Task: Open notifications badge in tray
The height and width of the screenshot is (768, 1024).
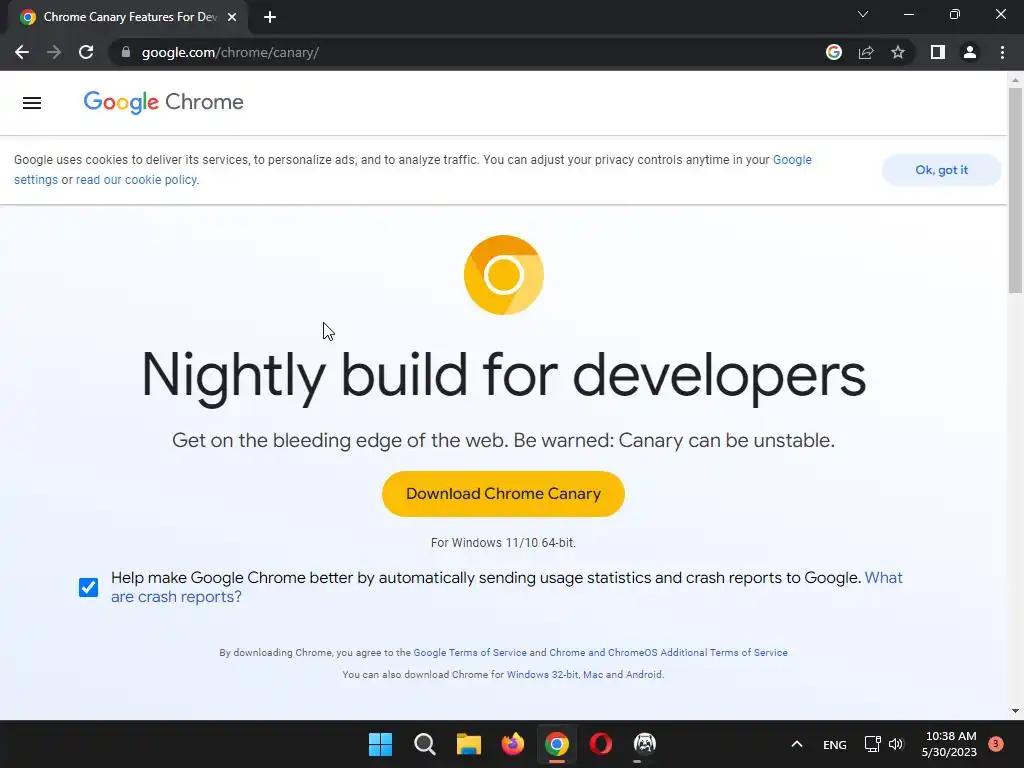Action: click(x=996, y=744)
